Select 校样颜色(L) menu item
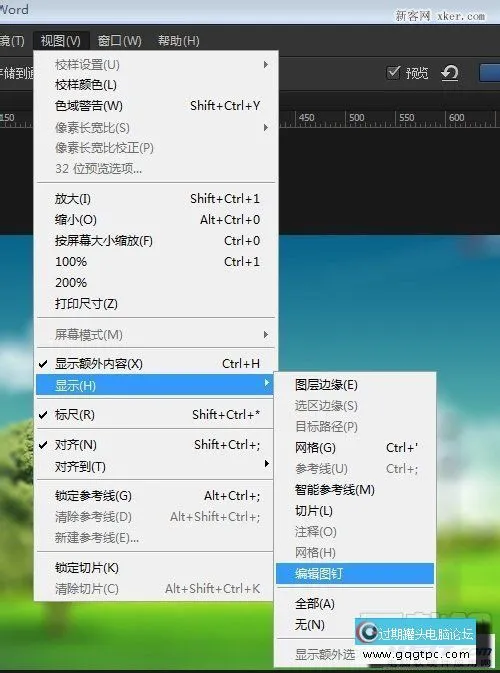Image resolution: width=500 pixels, height=673 pixels. click(x=155, y=85)
